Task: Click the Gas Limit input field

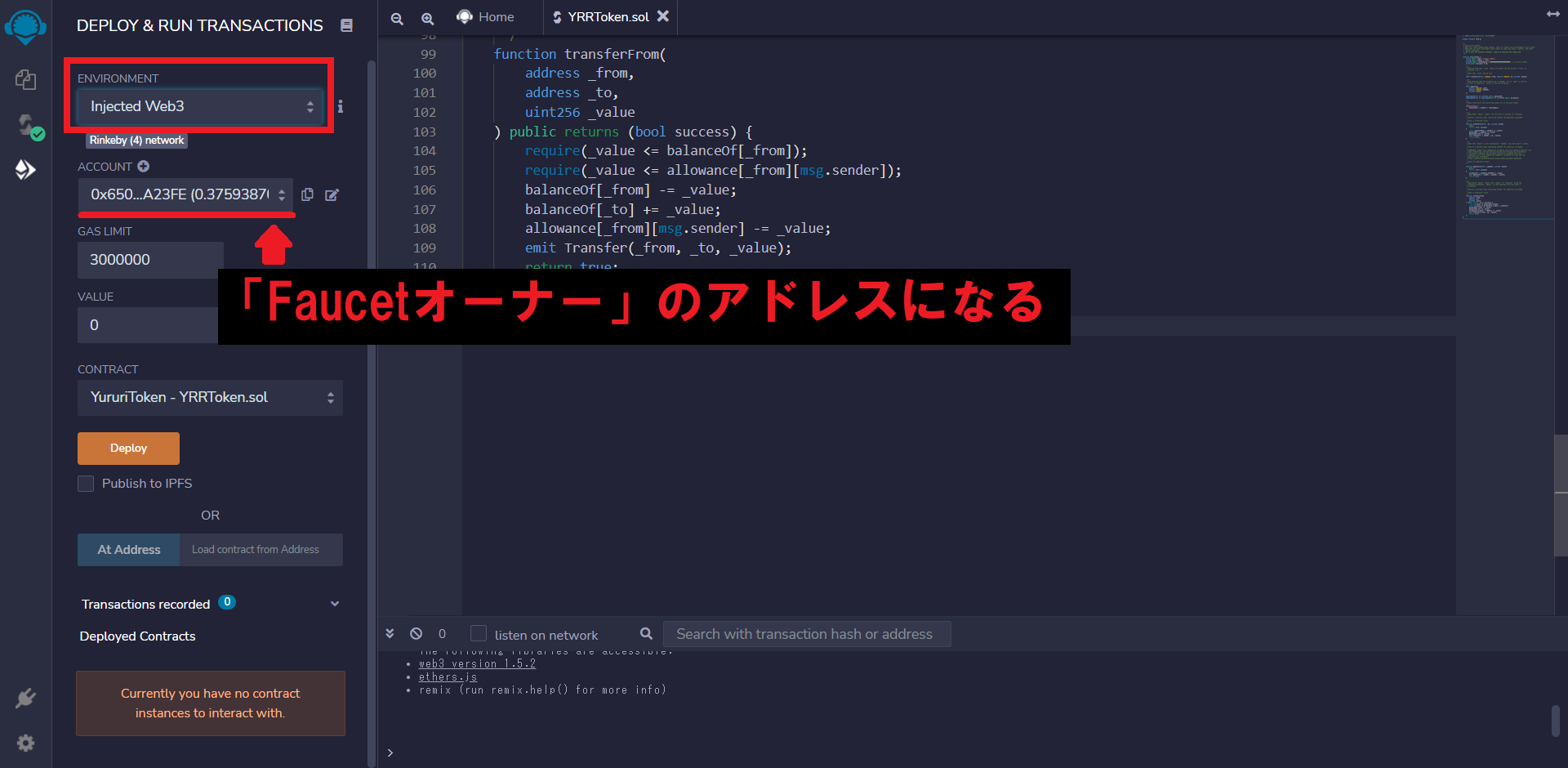Action: point(150,260)
